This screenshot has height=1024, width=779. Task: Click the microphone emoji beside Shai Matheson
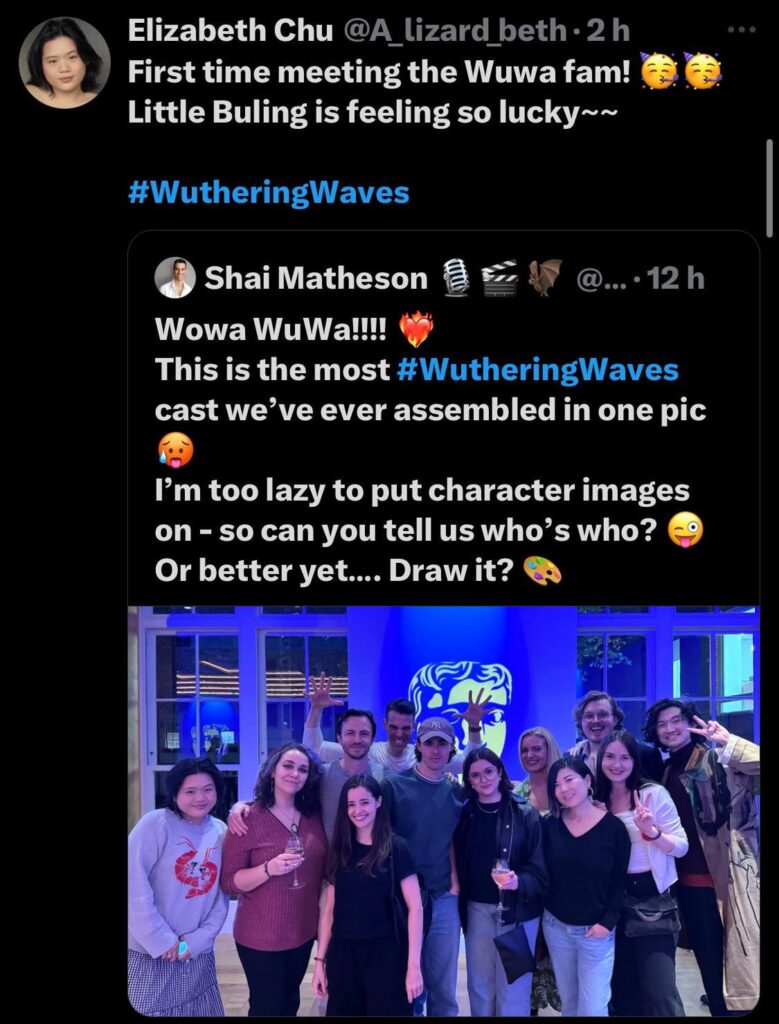click(x=456, y=278)
